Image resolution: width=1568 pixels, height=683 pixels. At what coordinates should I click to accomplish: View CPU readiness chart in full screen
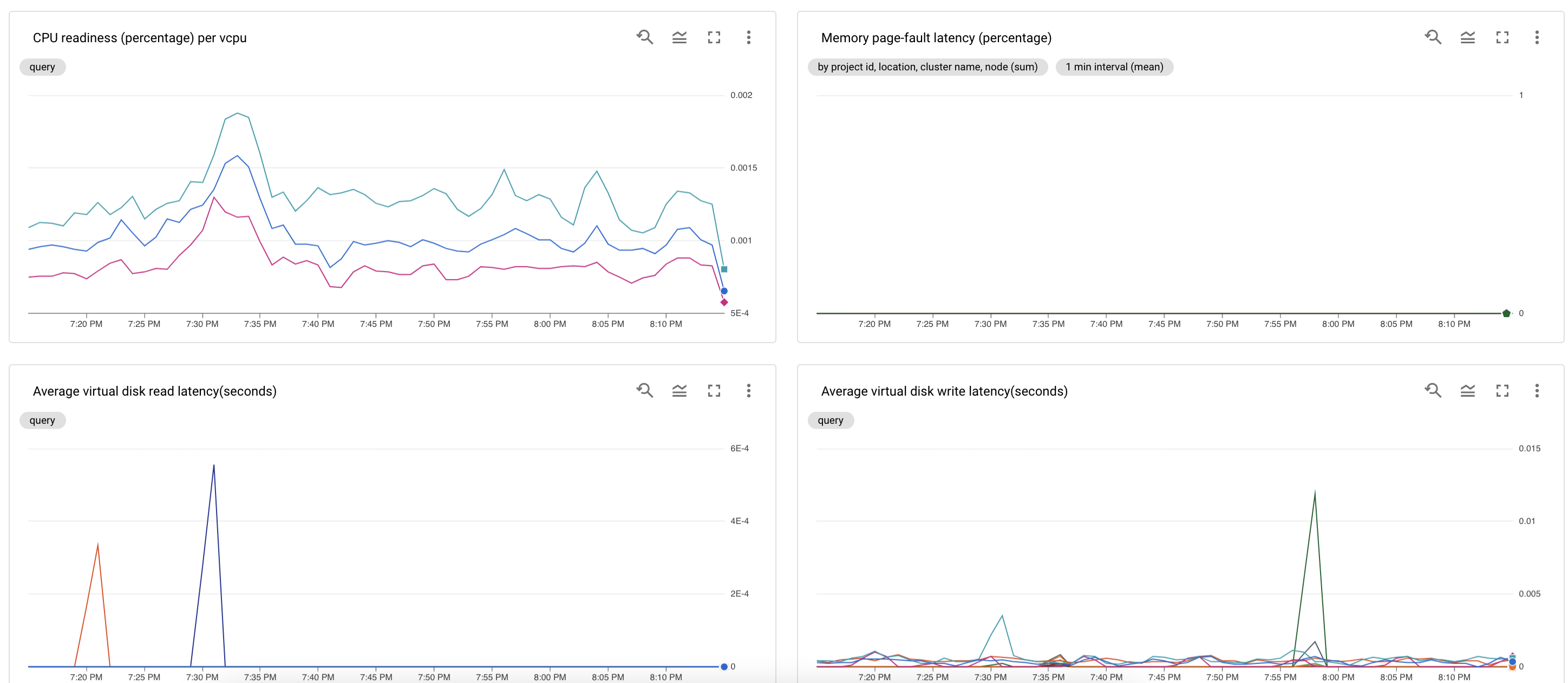pos(714,38)
